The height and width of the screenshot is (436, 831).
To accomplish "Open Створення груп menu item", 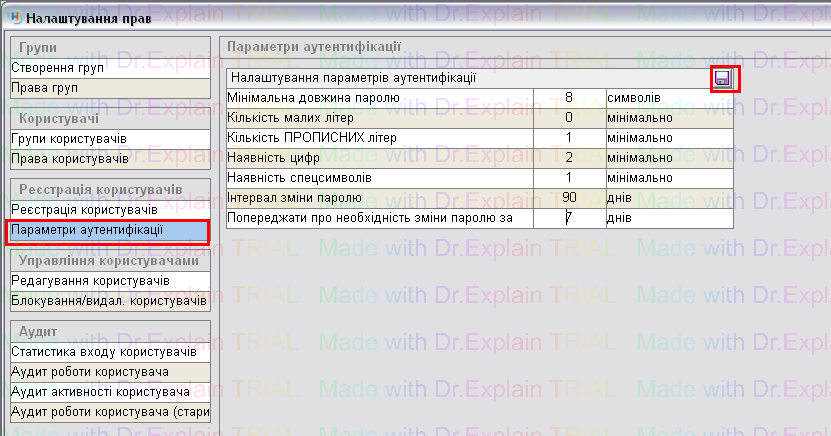I will (x=108, y=68).
